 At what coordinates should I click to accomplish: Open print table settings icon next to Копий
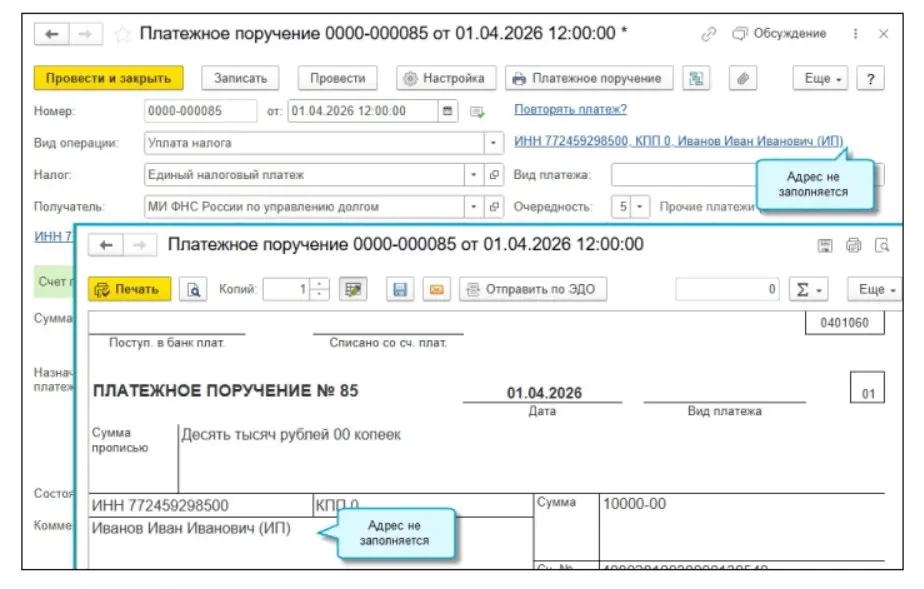click(350, 287)
